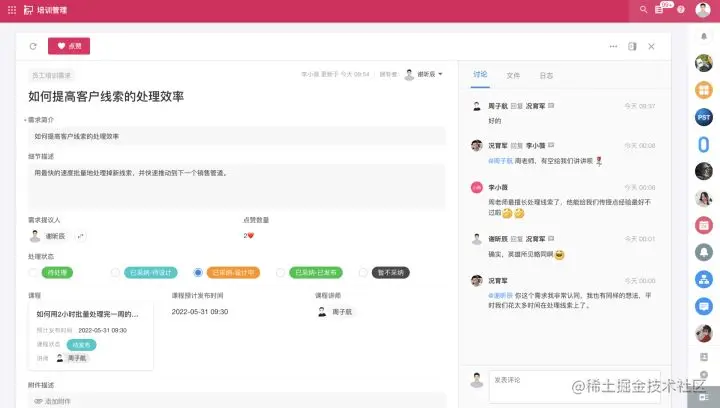
Task: Click the page title 如何提高客户线索的处理效率
Action: [x=106, y=96]
